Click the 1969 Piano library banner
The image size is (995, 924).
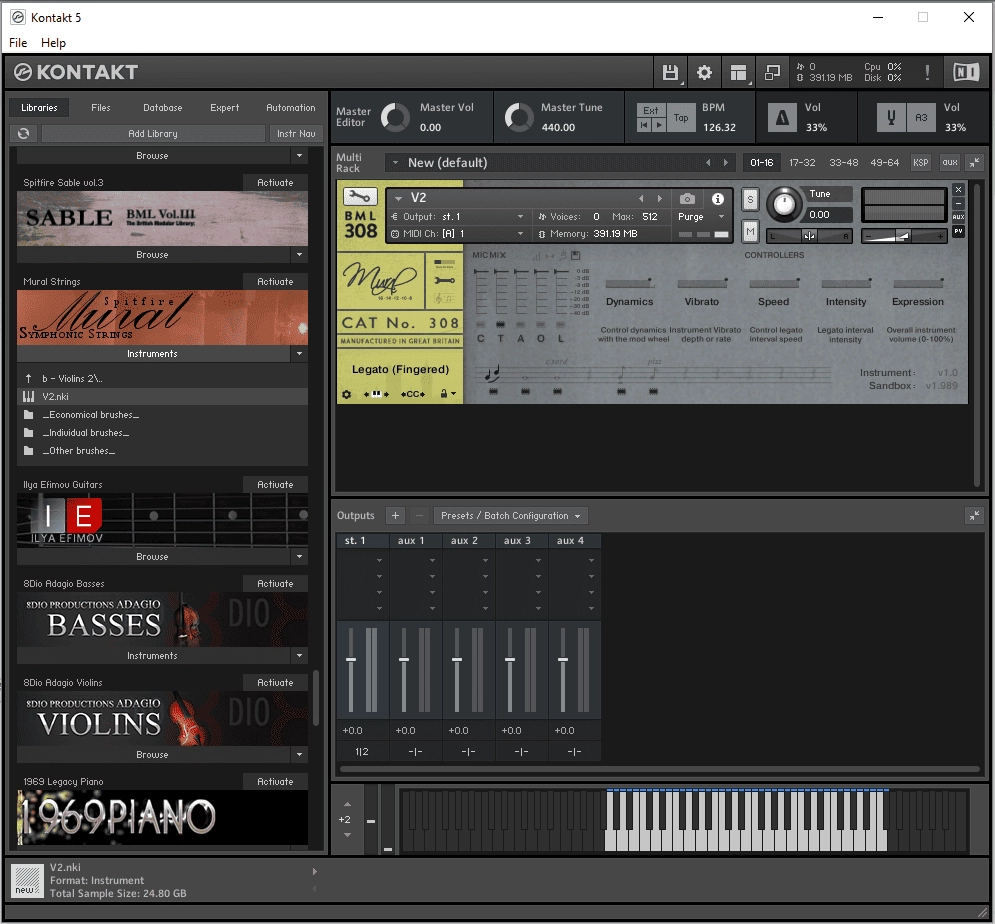tap(162, 817)
